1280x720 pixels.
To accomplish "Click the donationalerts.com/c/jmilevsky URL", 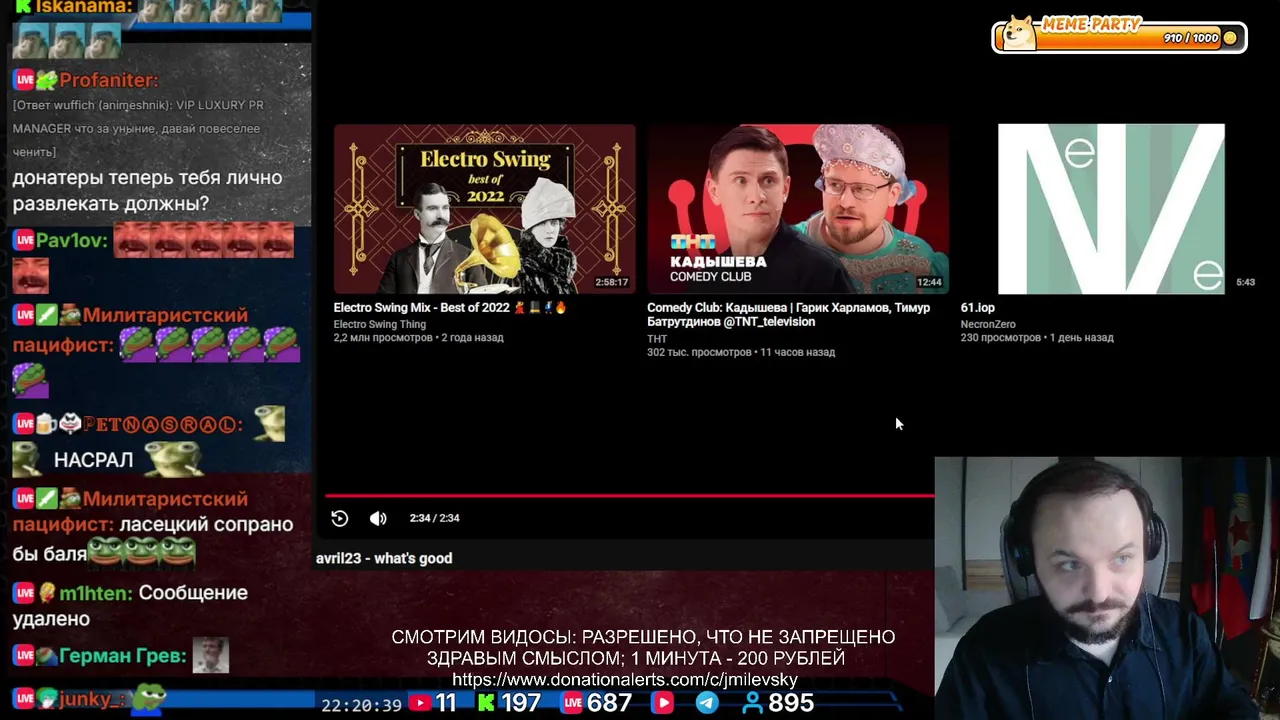I will point(625,680).
